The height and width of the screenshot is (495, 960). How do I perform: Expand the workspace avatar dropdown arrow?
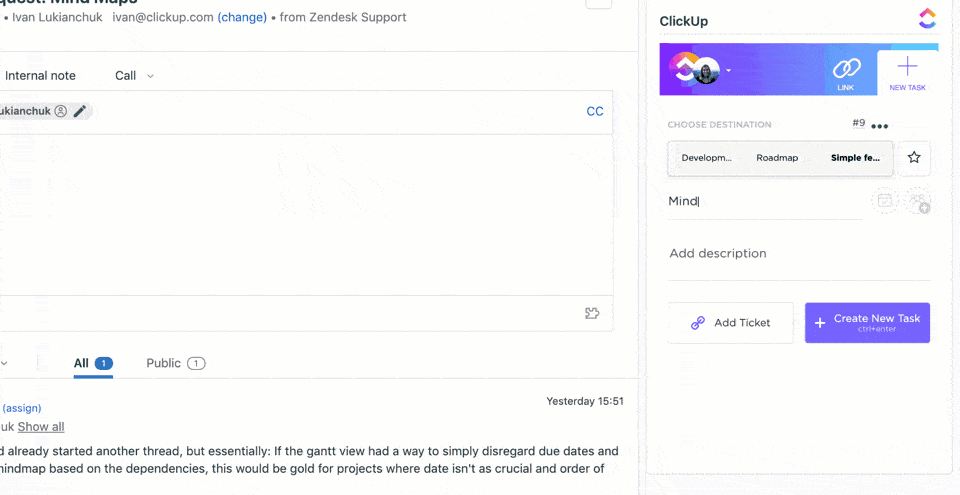click(728, 70)
